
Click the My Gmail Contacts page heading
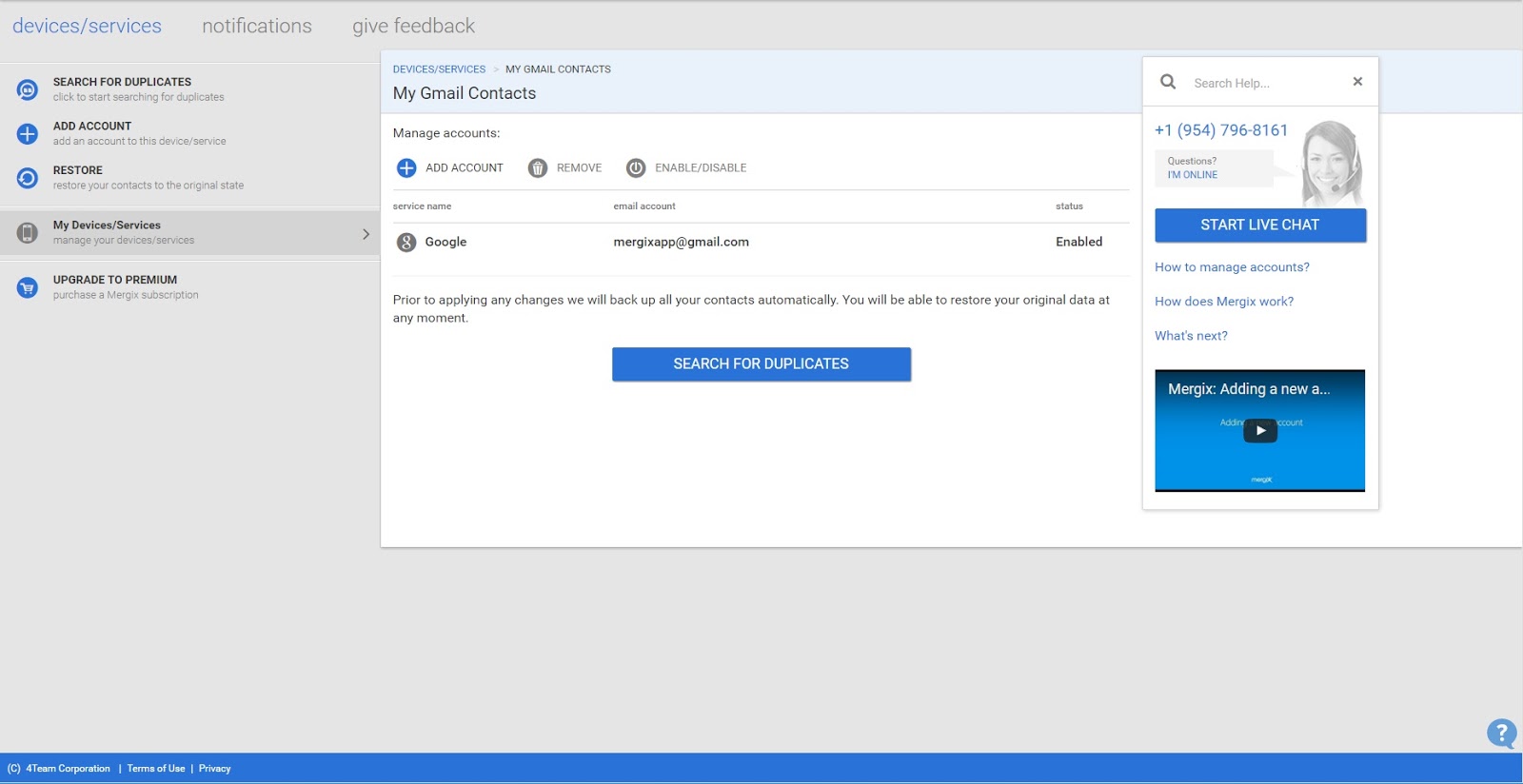point(465,93)
